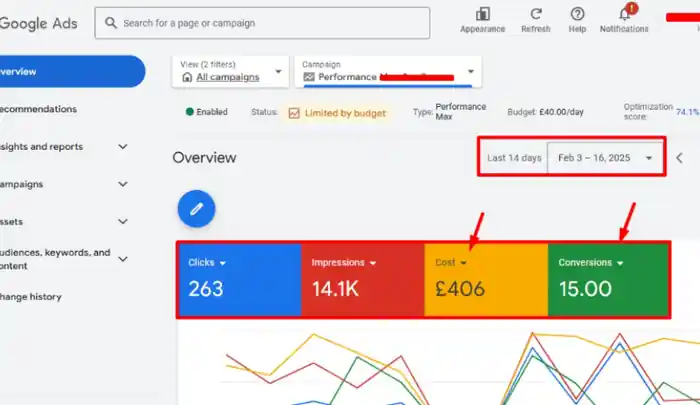Click the Overview page heading
The width and height of the screenshot is (700, 405).
coord(204,158)
